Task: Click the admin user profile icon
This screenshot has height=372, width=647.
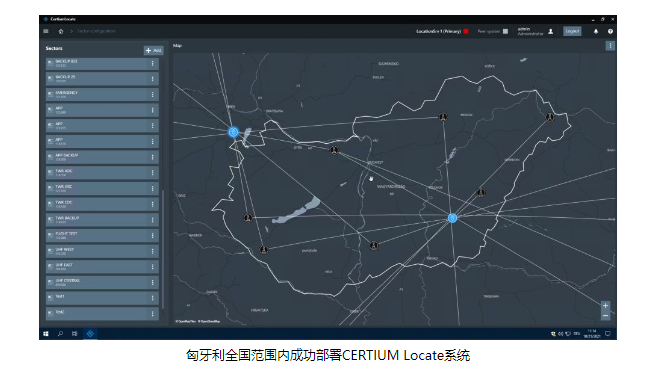Action: pos(550,31)
